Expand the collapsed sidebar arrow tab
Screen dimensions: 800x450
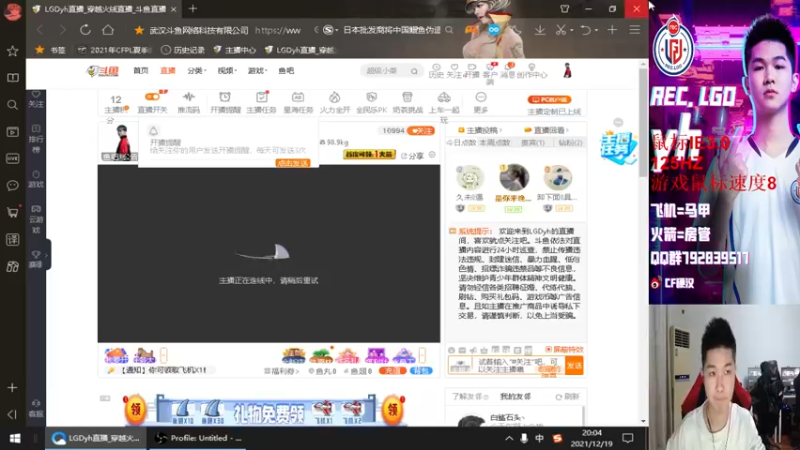point(47,255)
